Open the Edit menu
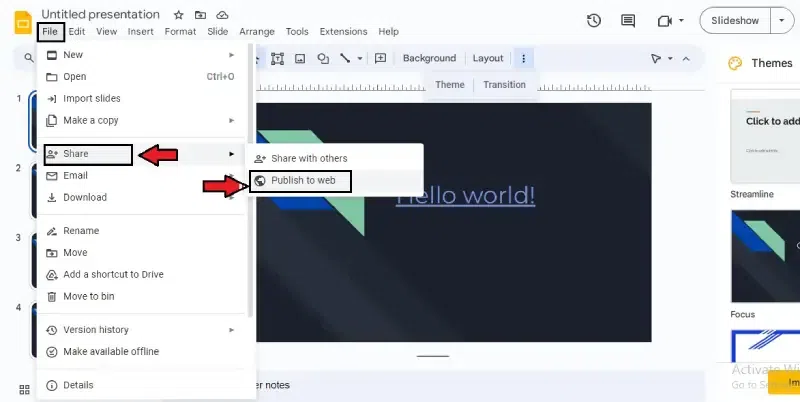Viewport: 800px width, 402px height. coord(77,32)
